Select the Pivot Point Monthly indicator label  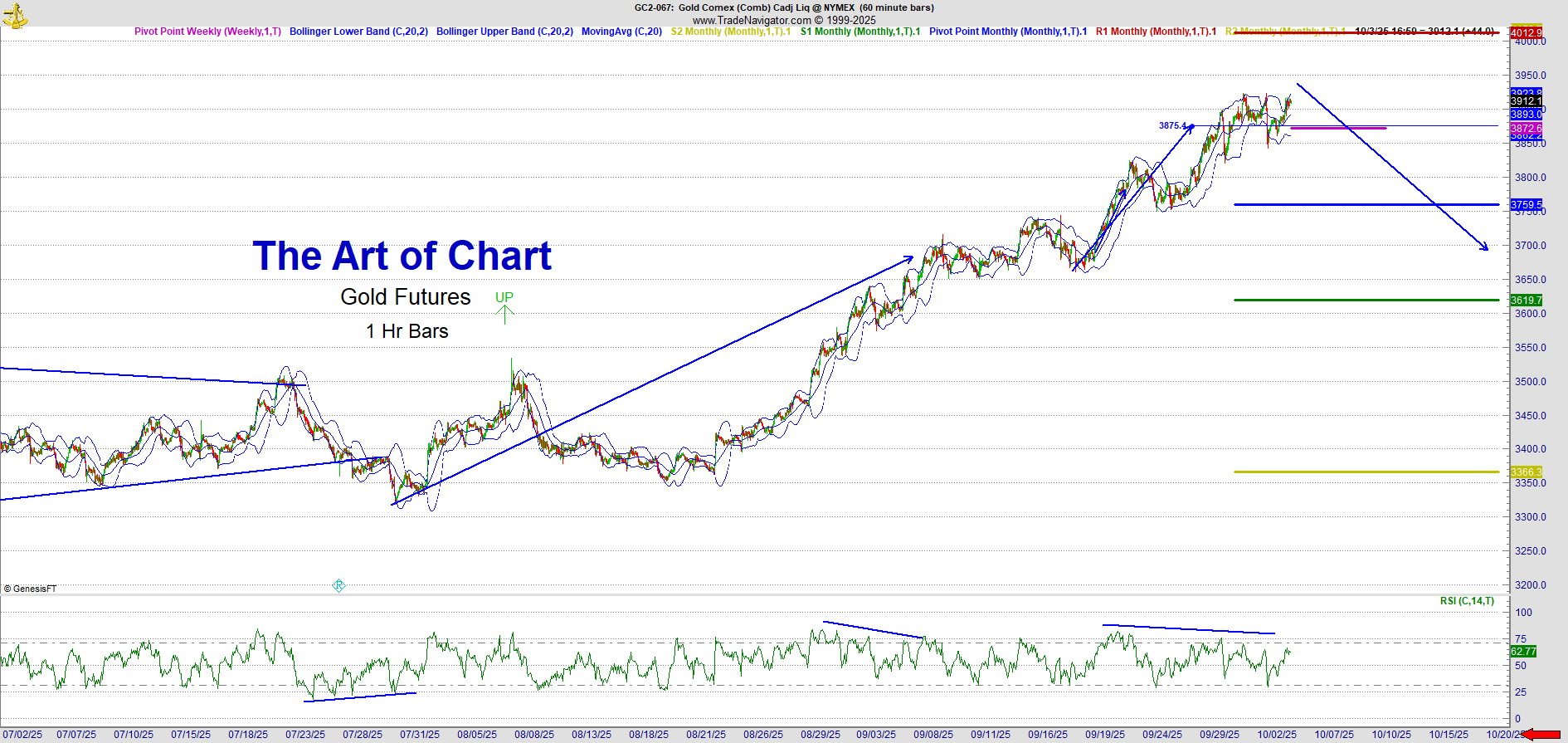(x=1007, y=32)
